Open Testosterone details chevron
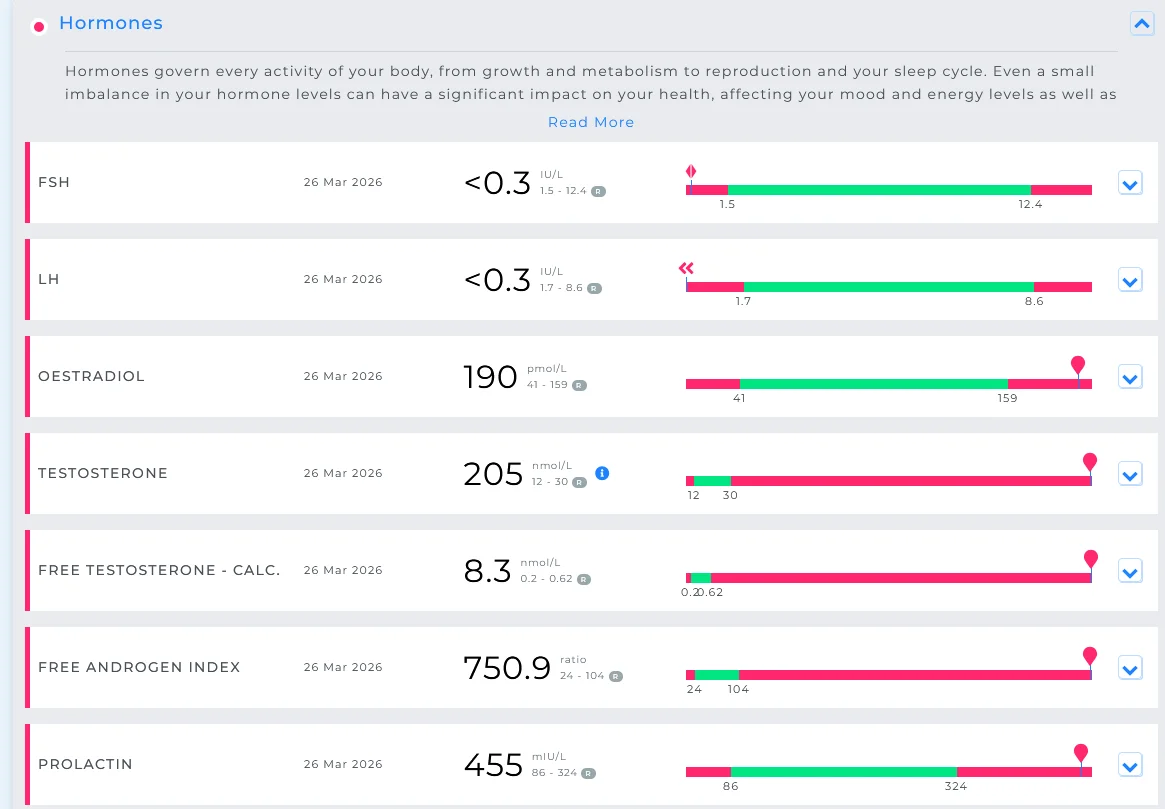The height and width of the screenshot is (809, 1165). coord(1130,474)
